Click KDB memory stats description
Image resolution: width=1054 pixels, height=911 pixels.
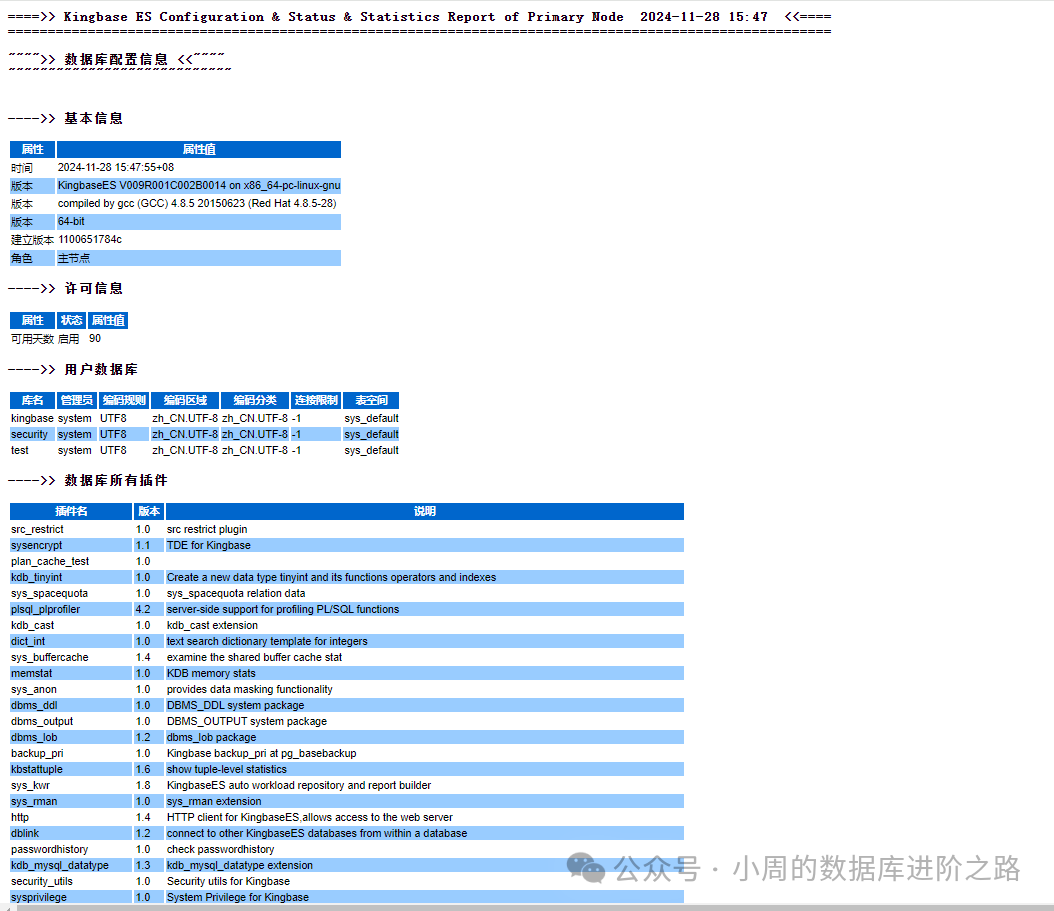(211, 674)
